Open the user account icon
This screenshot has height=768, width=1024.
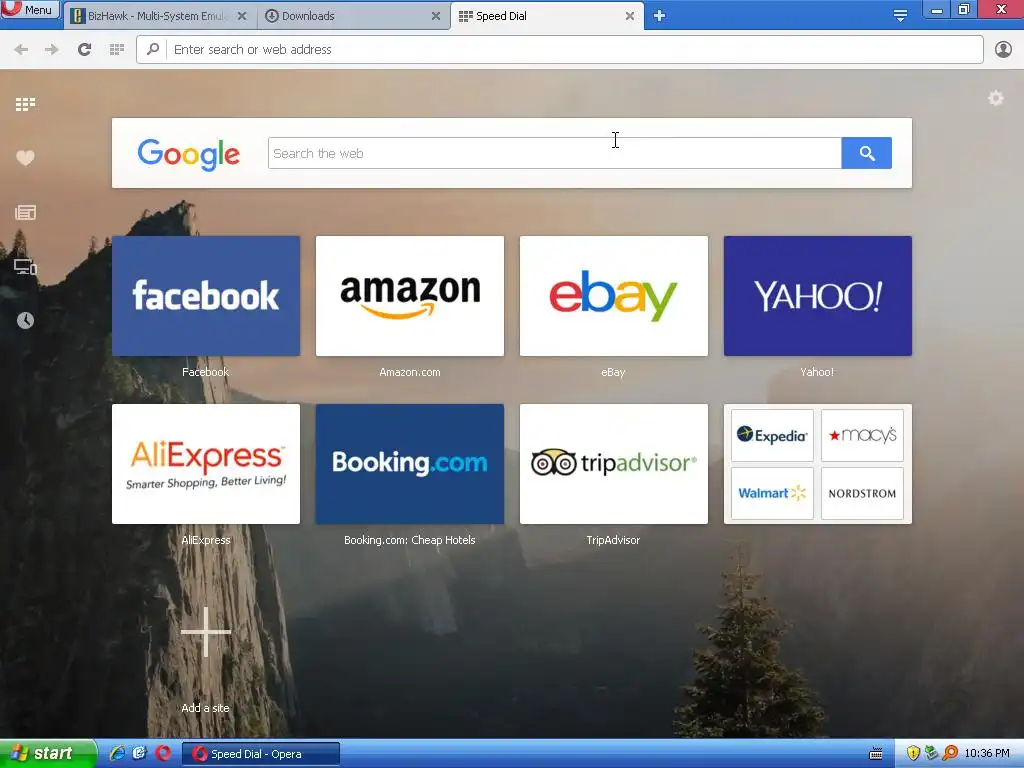(1003, 50)
